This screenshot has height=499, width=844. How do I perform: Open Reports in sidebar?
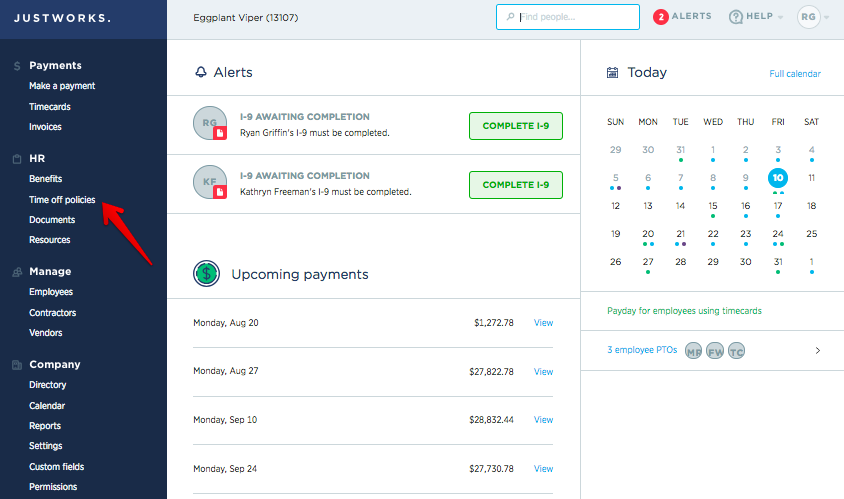click(45, 426)
